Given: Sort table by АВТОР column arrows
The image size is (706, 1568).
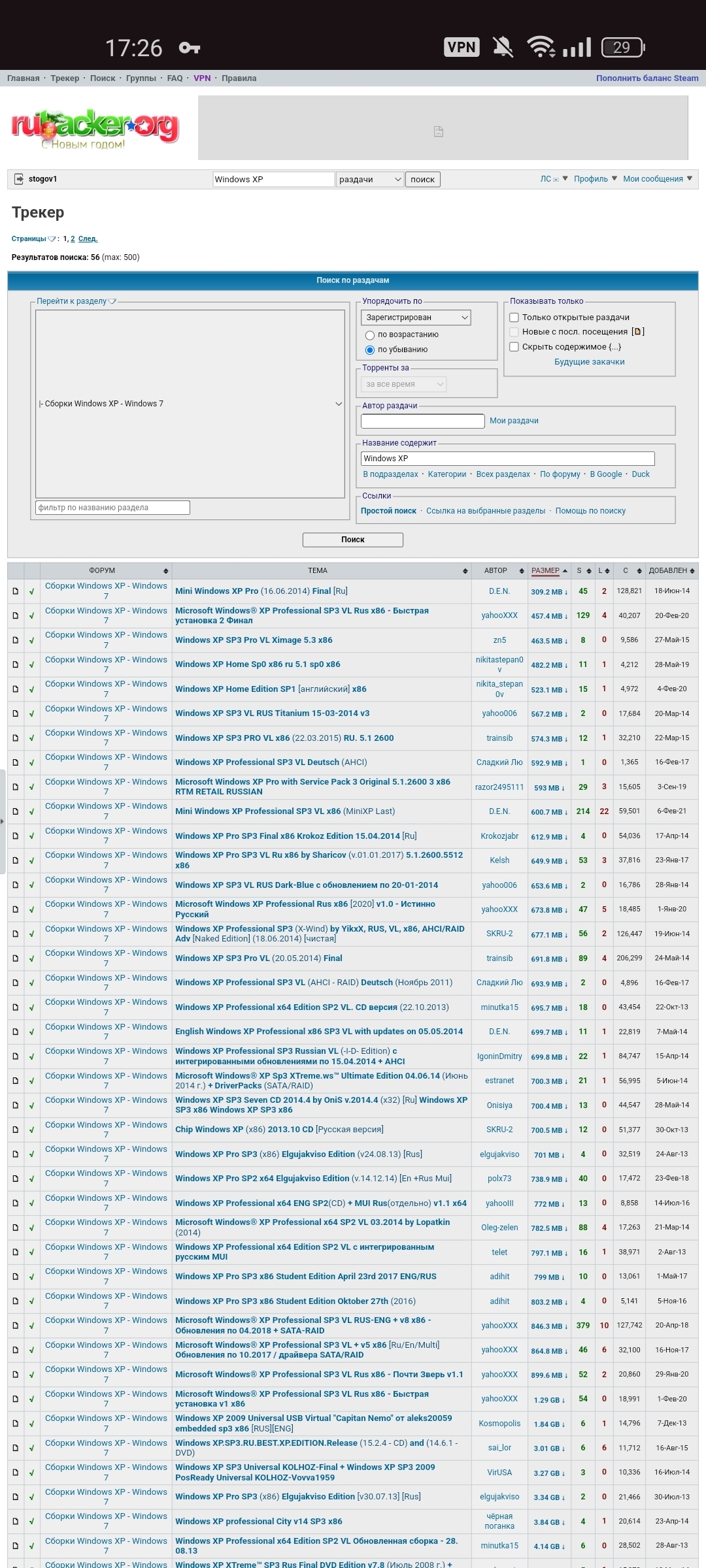Looking at the screenshot, I should click(522, 571).
